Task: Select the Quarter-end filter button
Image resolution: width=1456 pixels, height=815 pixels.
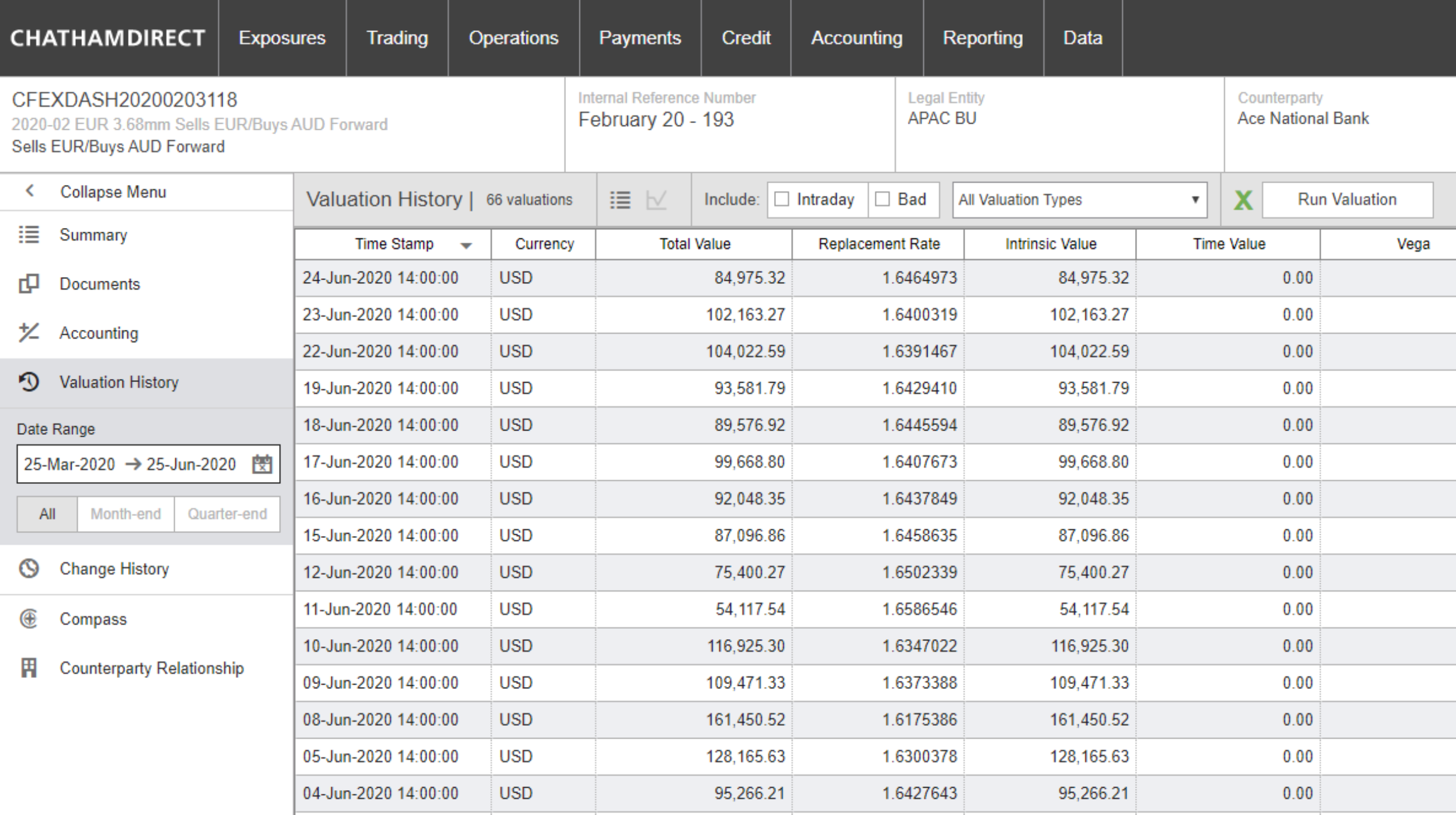Action: pyautogui.click(x=227, y=514)
